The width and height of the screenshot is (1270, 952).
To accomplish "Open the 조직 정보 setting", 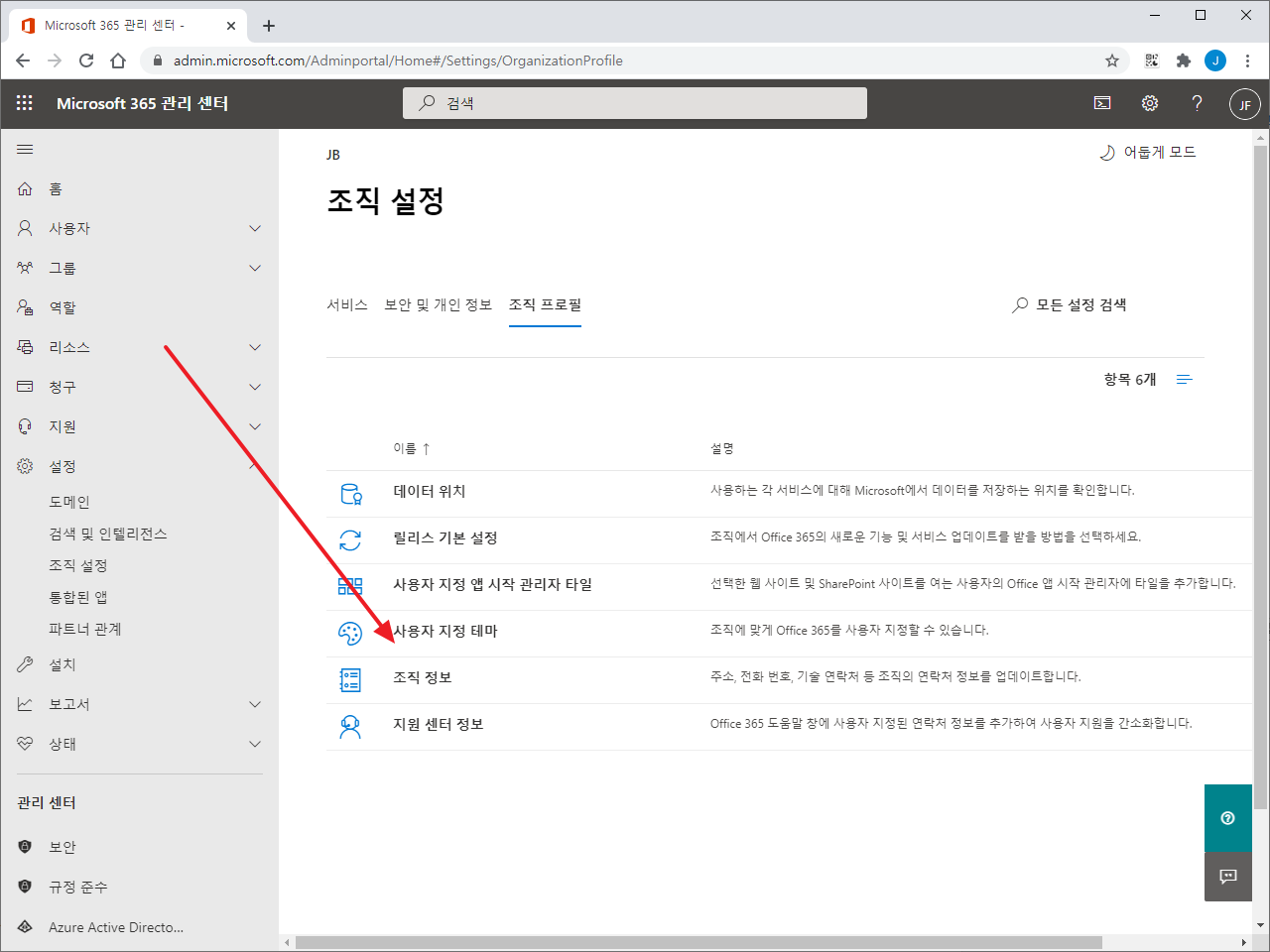I will (422, 678).
